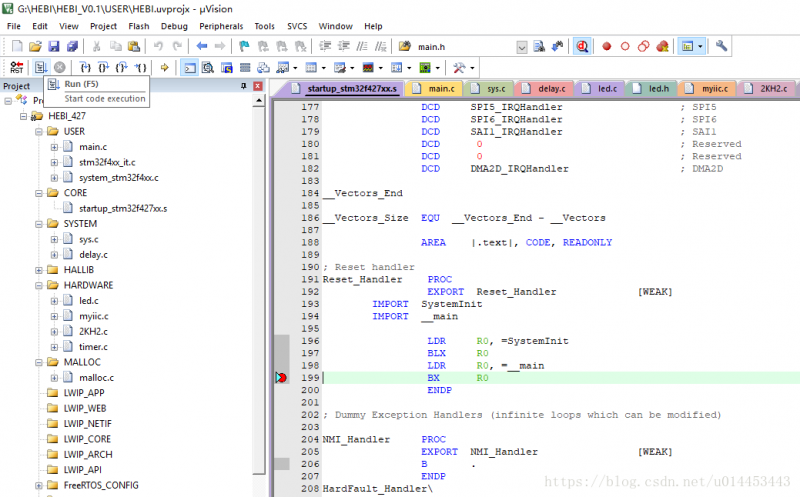The width and height of the screenshot is (800, 497).
Task: Pin the Project panel
Action: pyautogui.click(x=244, y=87)
